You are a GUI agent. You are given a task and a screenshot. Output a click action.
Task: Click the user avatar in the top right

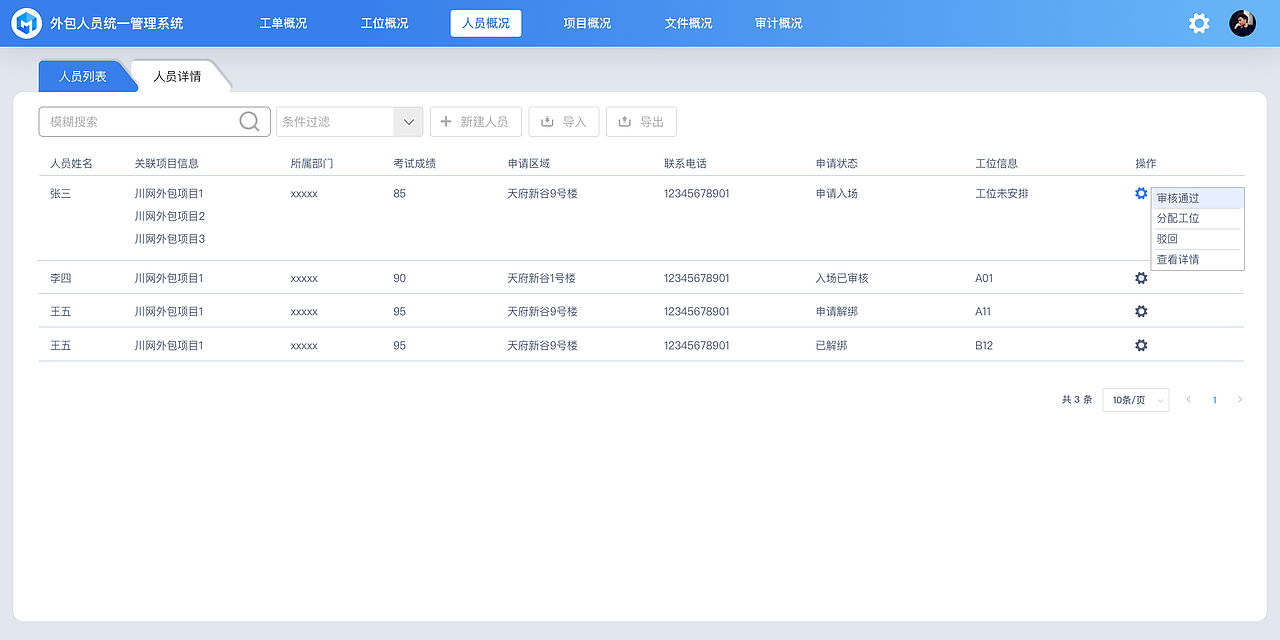point(1242,22)
